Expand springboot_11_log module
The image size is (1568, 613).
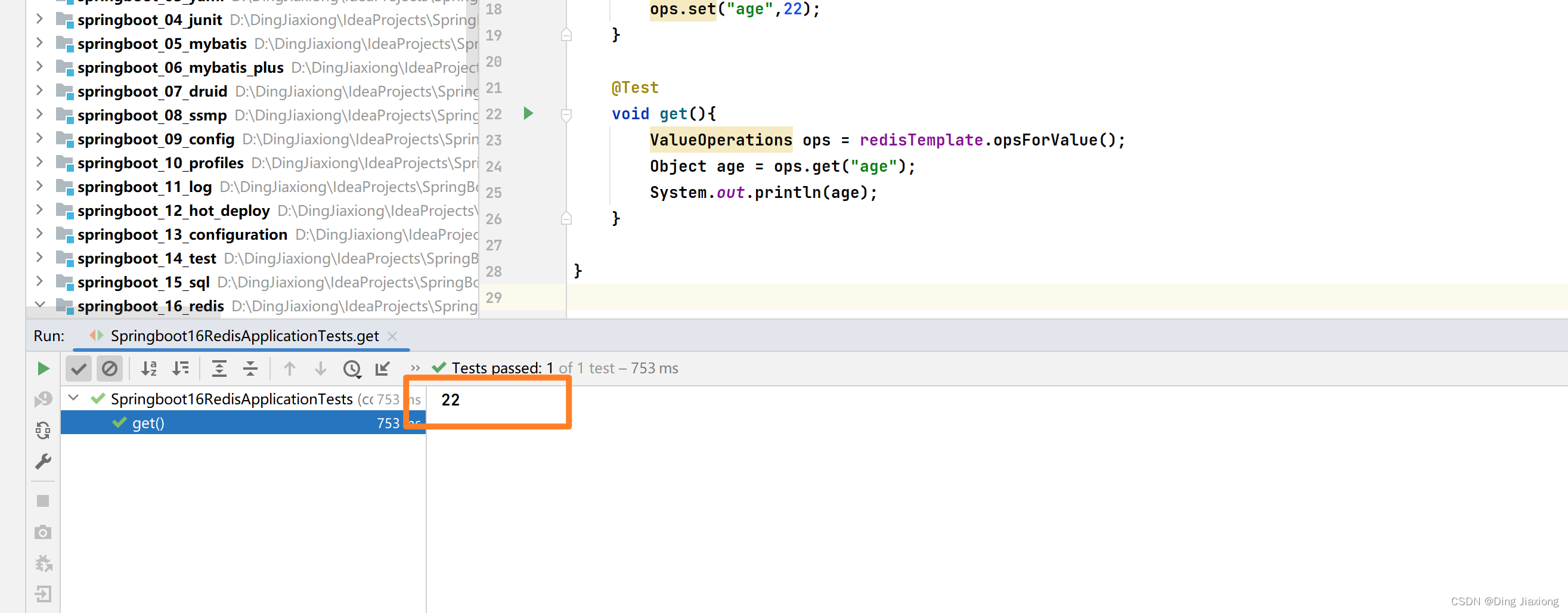point(39,185)
